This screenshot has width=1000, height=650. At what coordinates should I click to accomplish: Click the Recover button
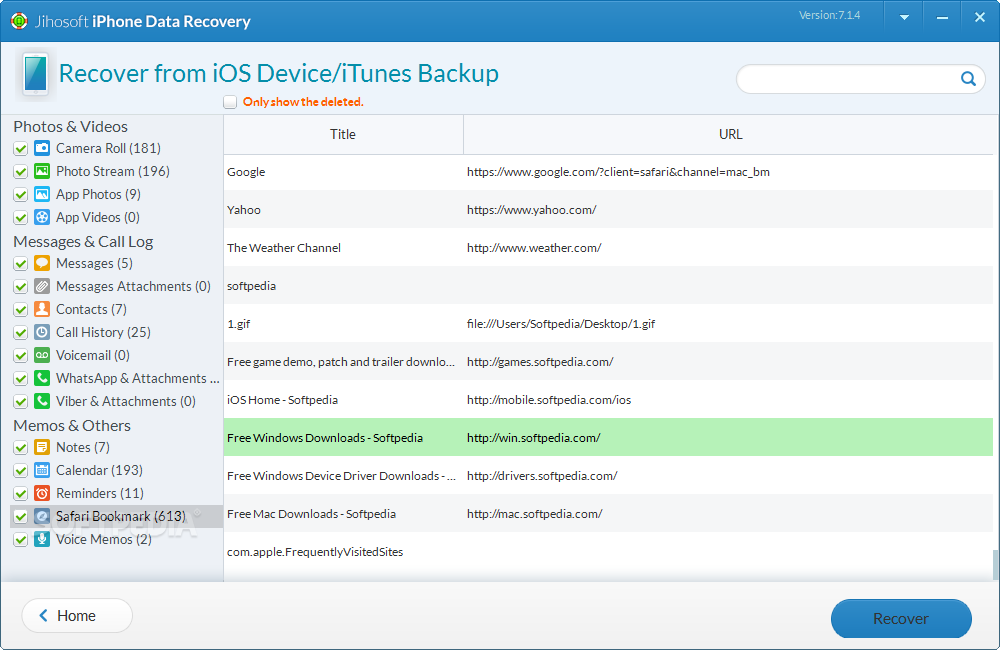(x=901, y=618)
